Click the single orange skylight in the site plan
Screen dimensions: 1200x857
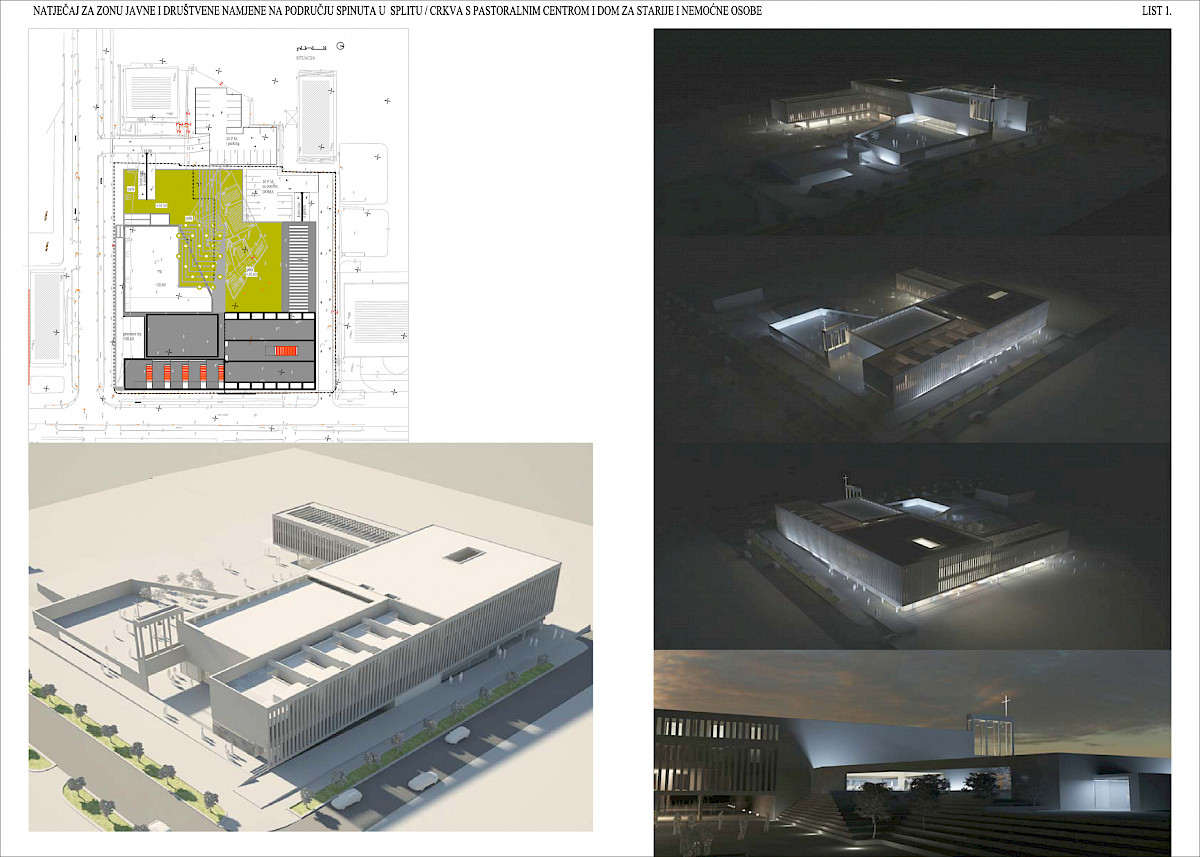[x=287, y=350]
